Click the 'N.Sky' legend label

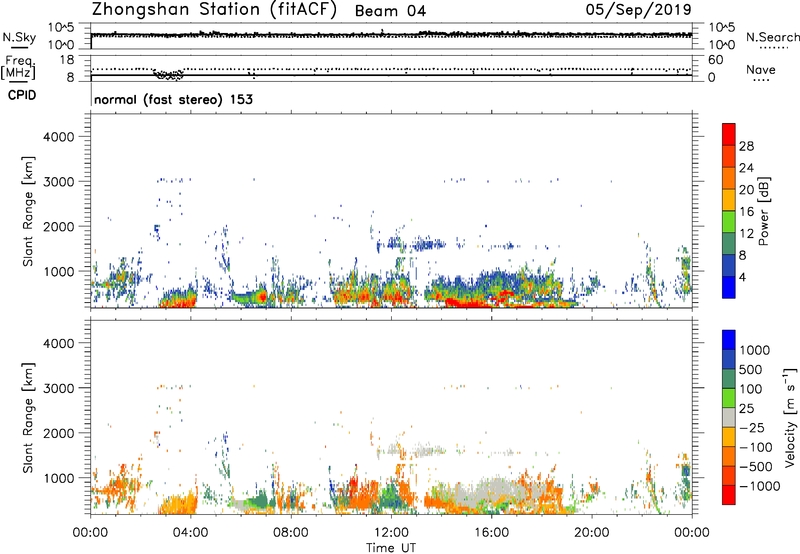[x=19, y=37]
